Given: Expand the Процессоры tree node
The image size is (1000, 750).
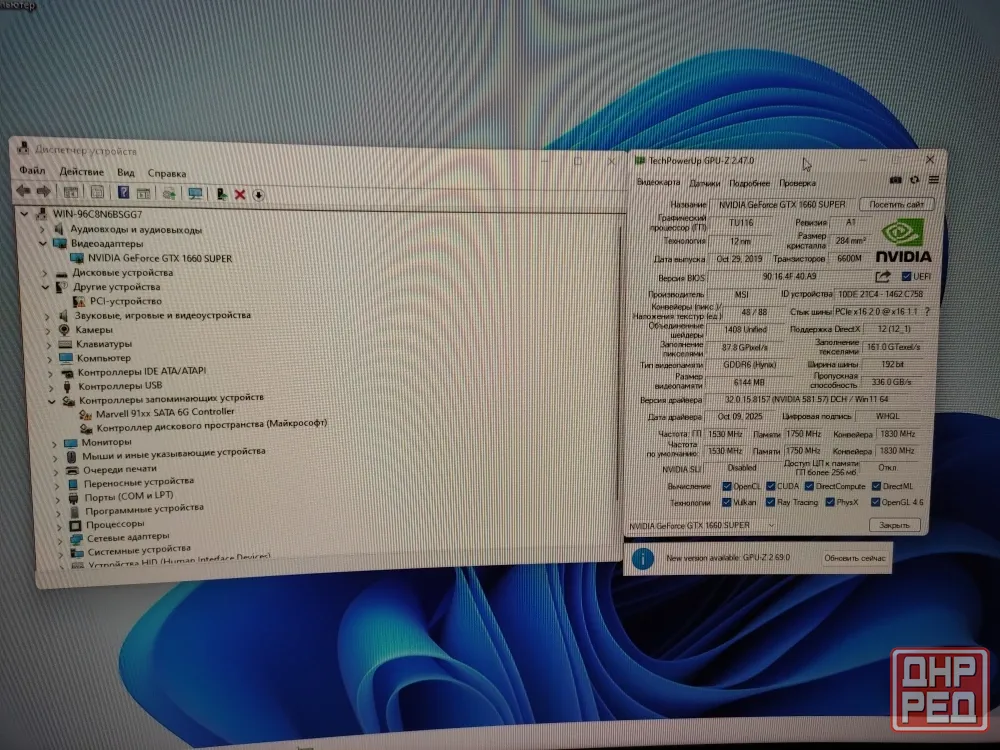Looking at the screenshot, I should click(x=59, y=526).
